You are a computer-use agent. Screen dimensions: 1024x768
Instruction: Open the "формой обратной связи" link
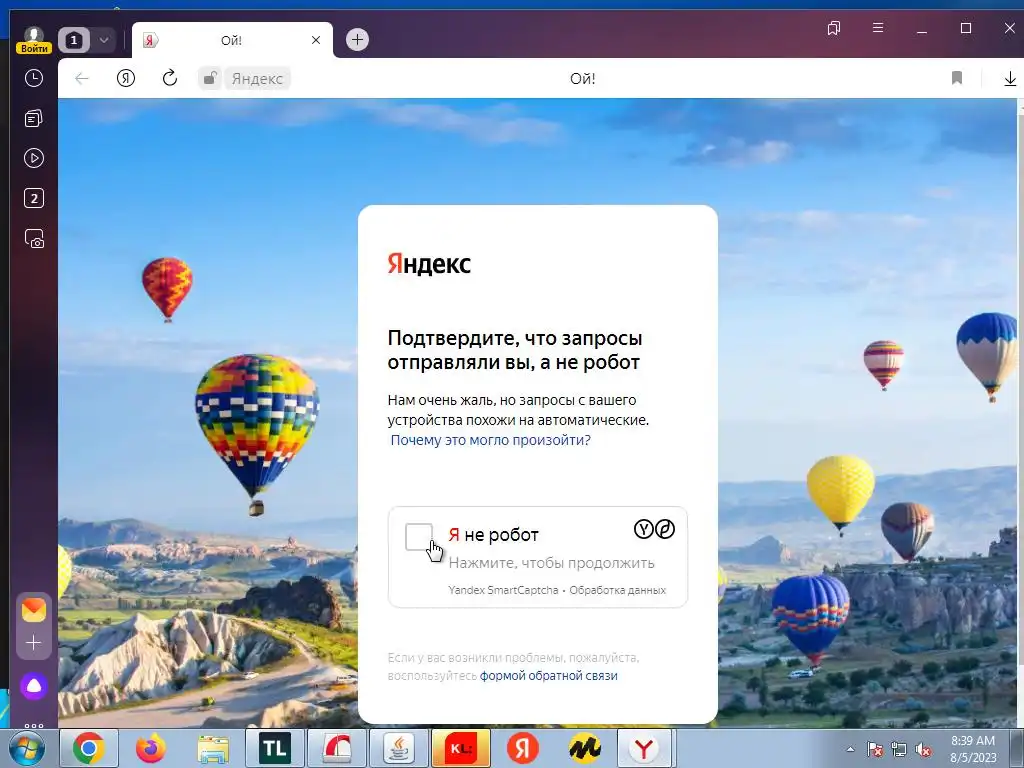click(549, 676)
